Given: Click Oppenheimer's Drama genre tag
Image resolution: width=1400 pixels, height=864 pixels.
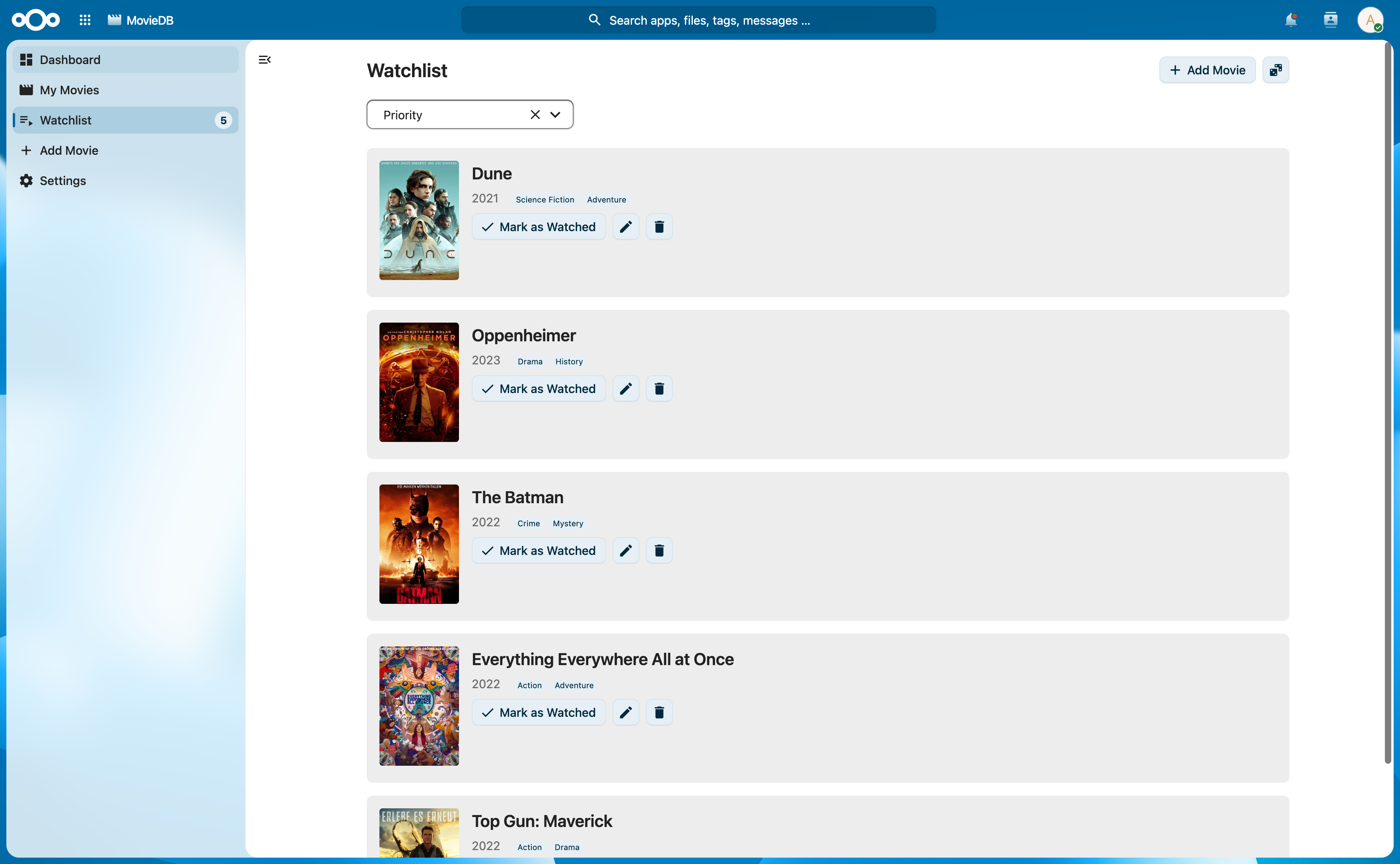Looking at the screenshot, I should [x=530, y=361].
